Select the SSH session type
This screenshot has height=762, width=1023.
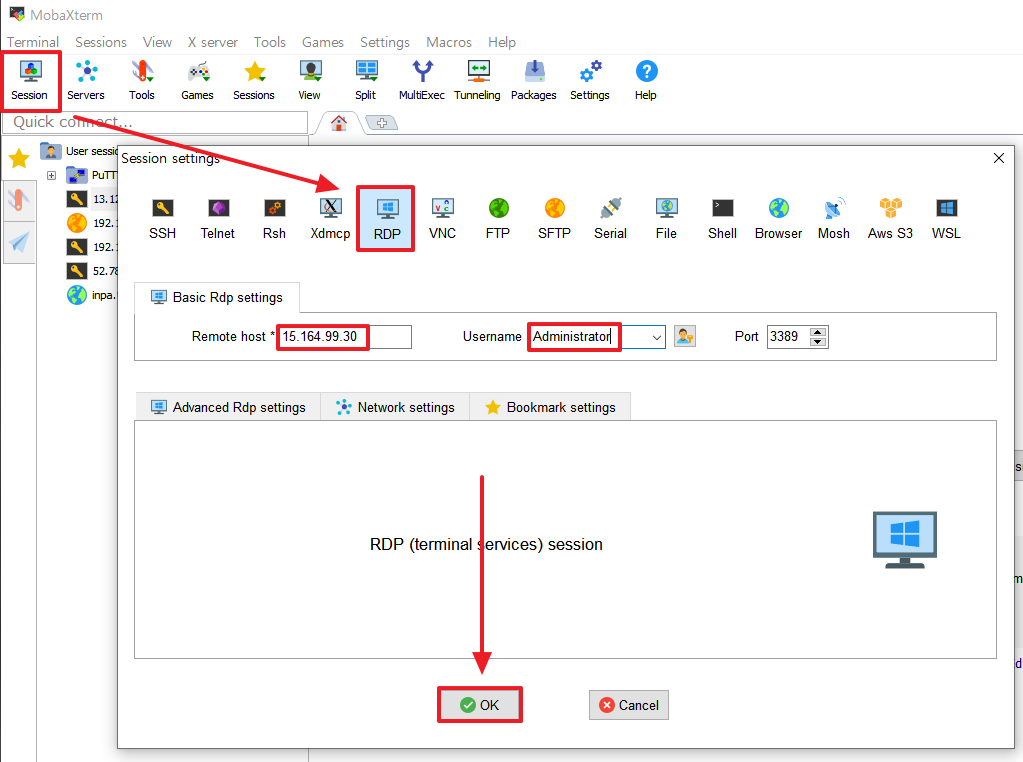tap(162, 219)
